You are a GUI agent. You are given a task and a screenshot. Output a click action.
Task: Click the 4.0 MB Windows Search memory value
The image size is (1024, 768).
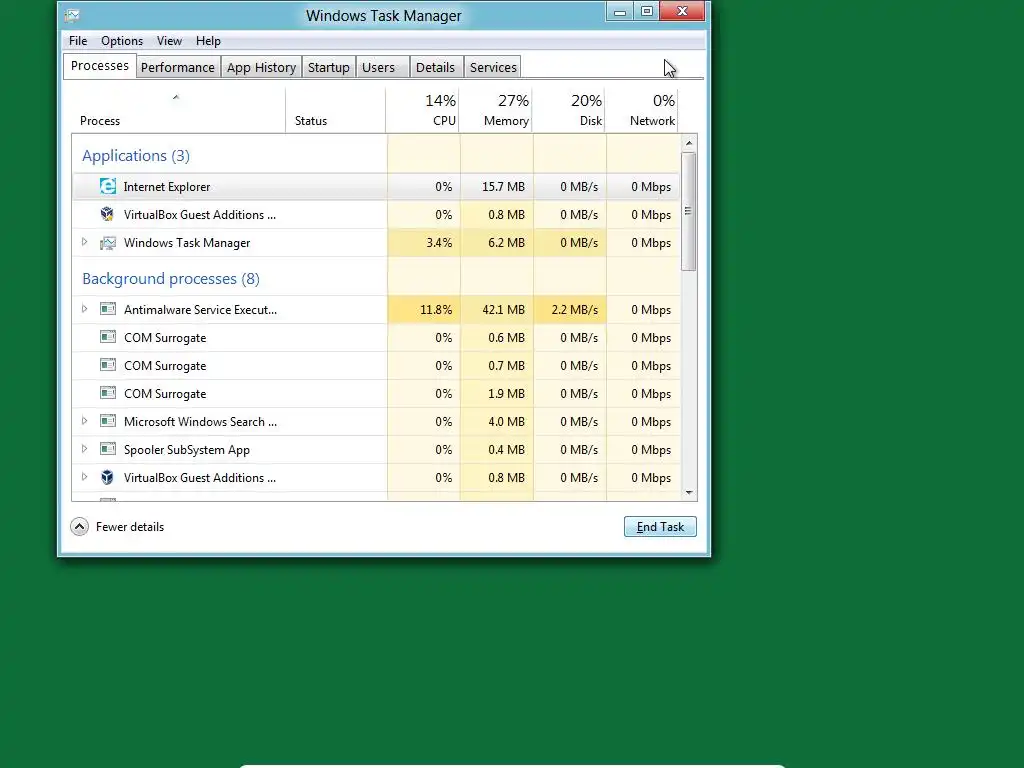pyautogui.click(x=506, y=422)
